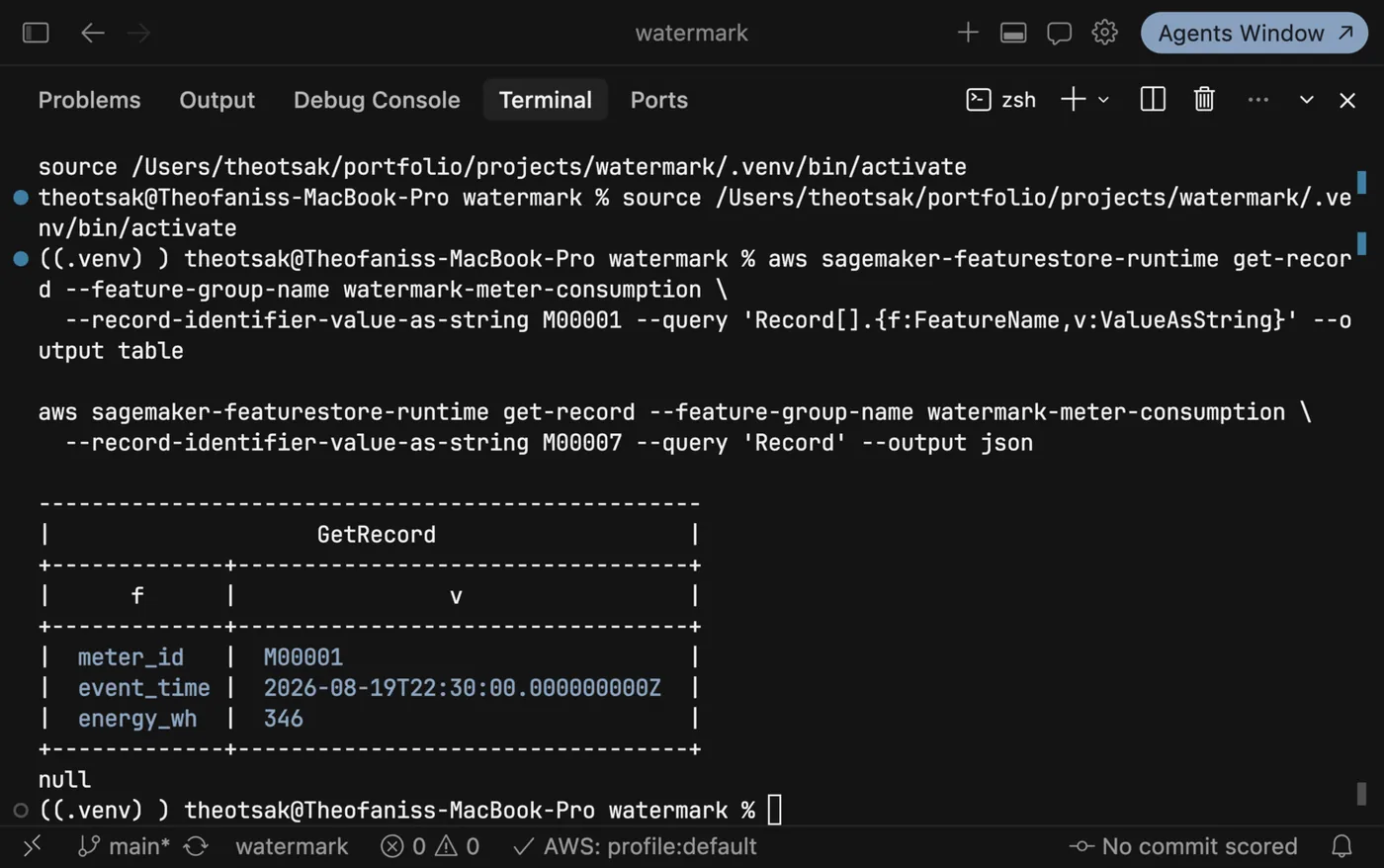Open notifications bell icon
This screenshot has width=1384, height=868.
click(1341, 846)
